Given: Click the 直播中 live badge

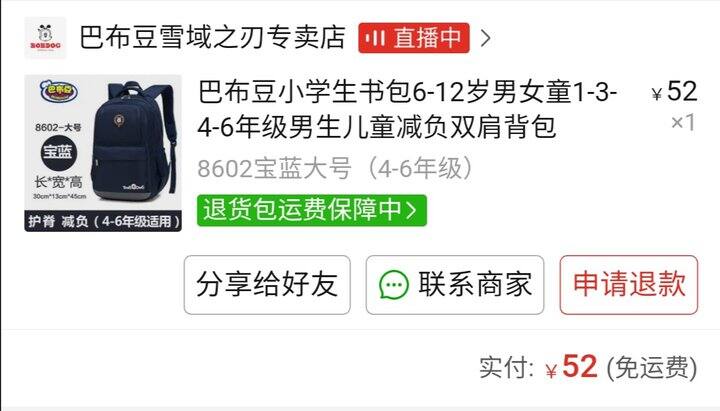Looking at the screenshot, I should pos(414,38).
